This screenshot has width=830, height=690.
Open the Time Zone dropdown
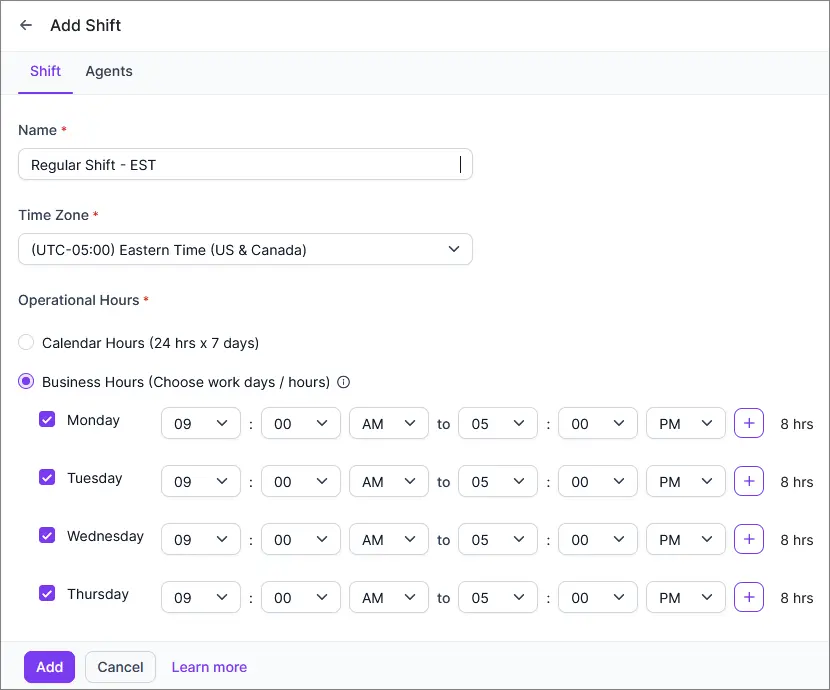click(x=245, y=249)
